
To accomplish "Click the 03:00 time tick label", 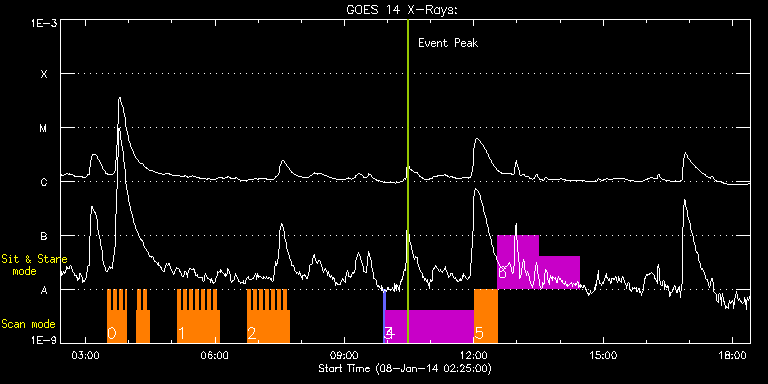I will (x=85, y=356).
